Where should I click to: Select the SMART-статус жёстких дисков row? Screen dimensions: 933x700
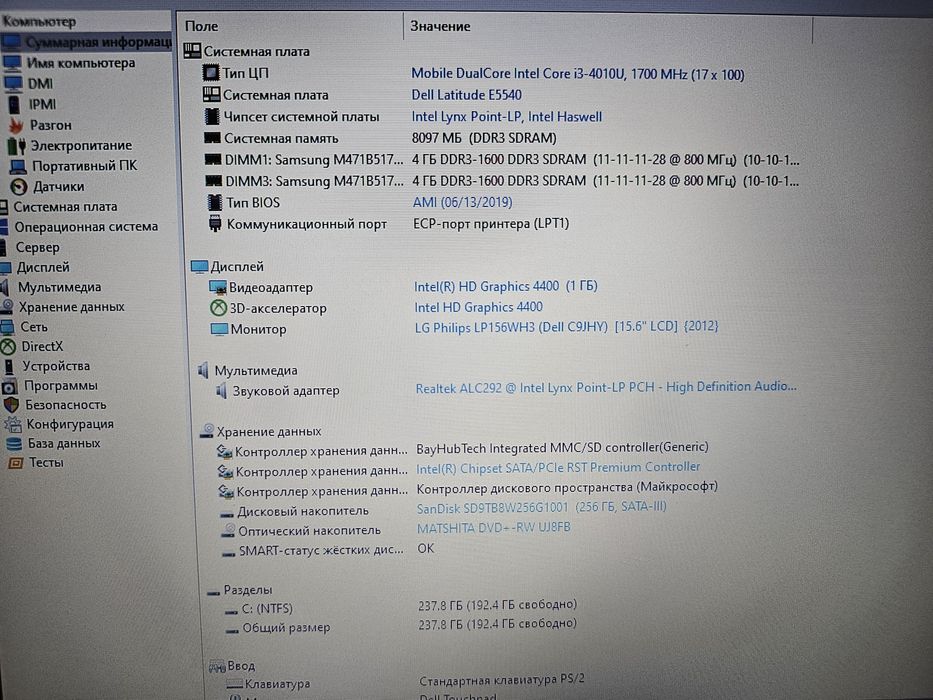click(x=328, y=549)
